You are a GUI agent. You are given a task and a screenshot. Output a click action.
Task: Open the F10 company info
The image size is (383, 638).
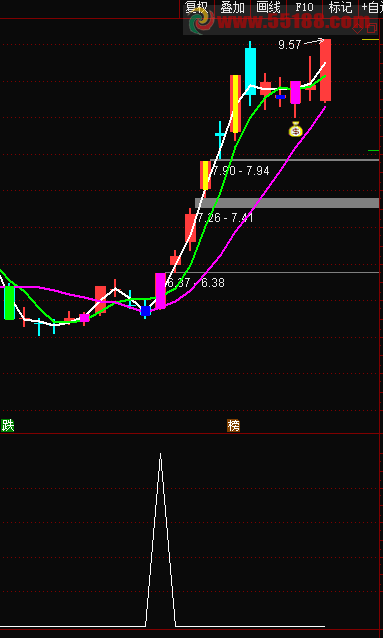pos(304,7)
